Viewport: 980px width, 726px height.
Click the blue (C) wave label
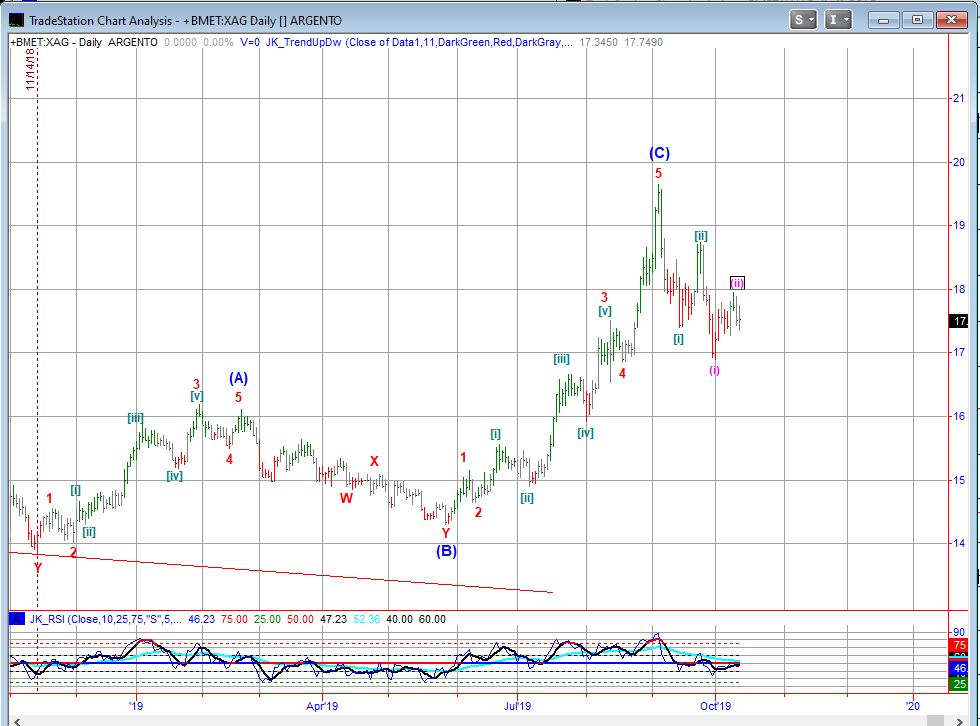coord(659,153)
